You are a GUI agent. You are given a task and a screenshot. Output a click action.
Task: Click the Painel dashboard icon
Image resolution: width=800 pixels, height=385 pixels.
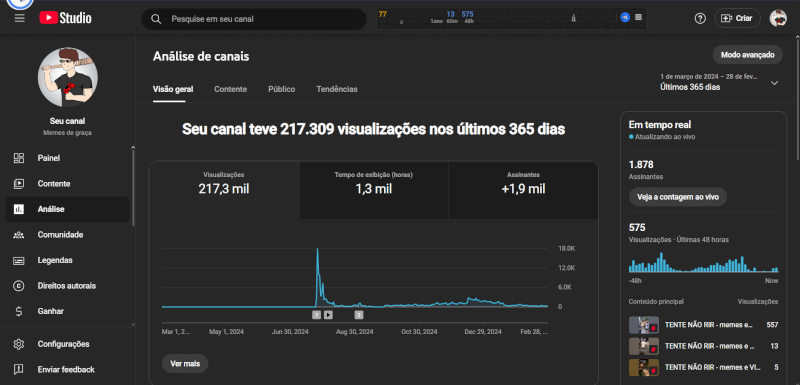click(19, 158)
